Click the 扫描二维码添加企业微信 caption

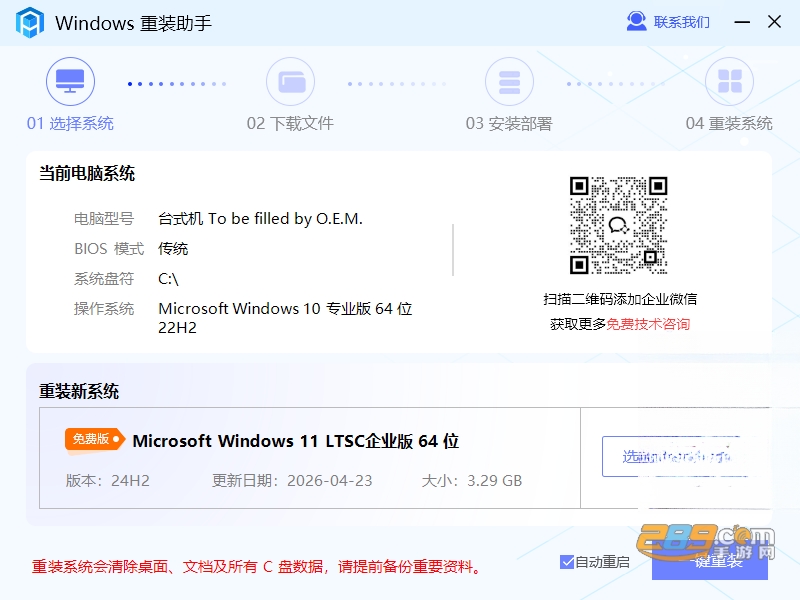(x=620, y=299)
